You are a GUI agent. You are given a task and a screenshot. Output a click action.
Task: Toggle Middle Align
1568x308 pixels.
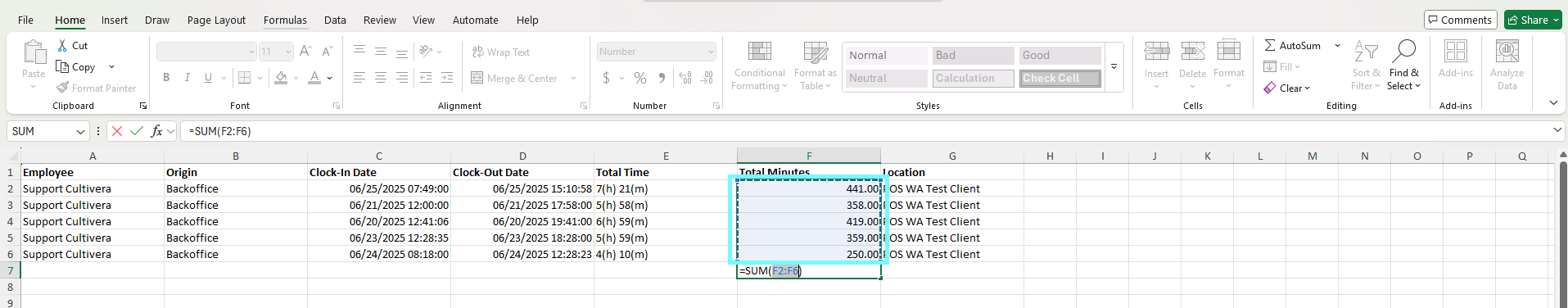click(x=381, y=51)
